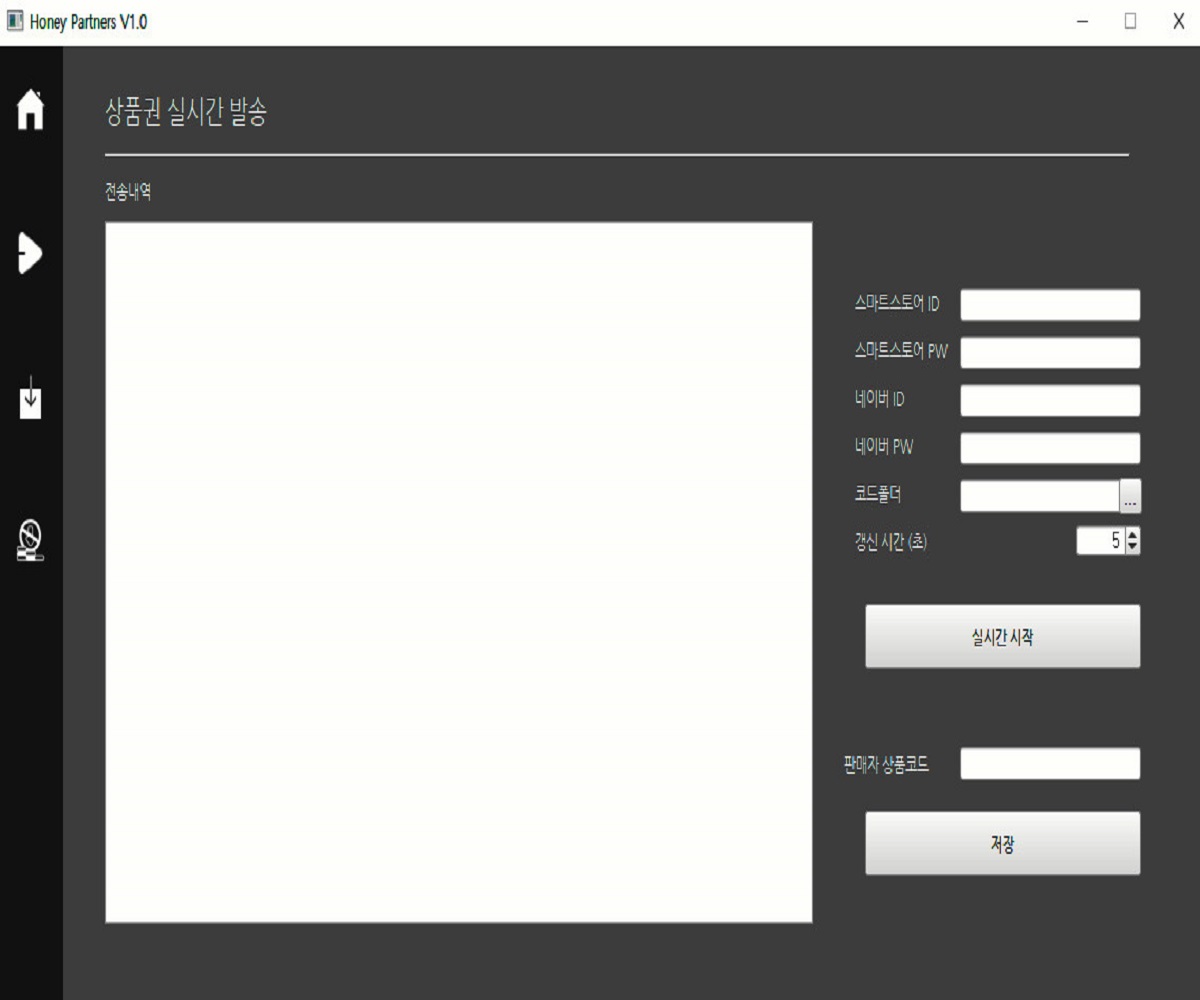Click the 코드폴더 path field
Viewport: 1200px width, 1000px height.
tap(1040, 496)
